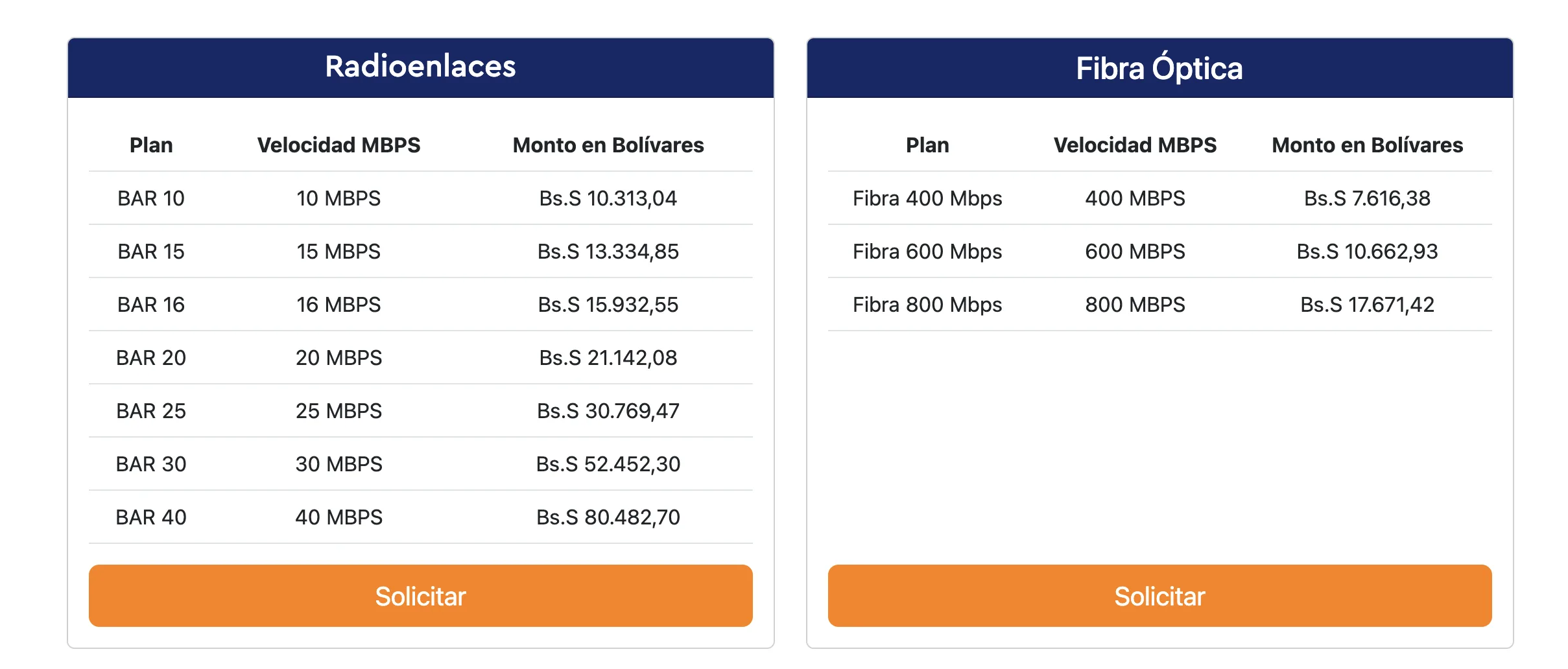Click Solicitar button under Radioenlaces plans
This screenshot has height=669, width=1568.
(420, 596)
